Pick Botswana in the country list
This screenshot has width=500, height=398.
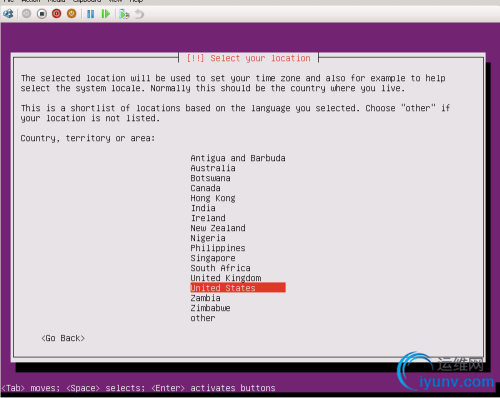(x=210, y=178)
